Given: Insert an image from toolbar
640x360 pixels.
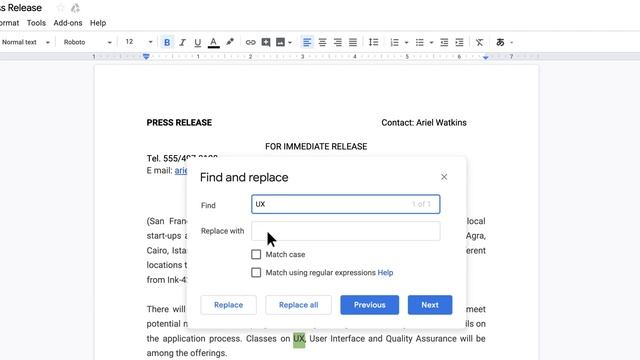Looking at the screenshot, I should click(x=280, y=42).
